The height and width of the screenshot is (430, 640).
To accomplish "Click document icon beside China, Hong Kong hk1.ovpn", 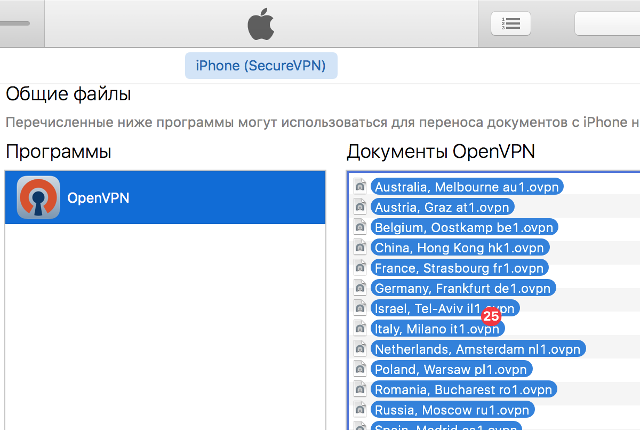I will pos(360,247).
